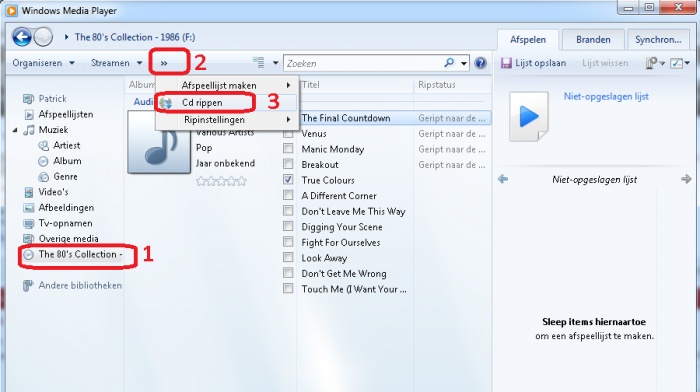Switch to the Branden tab

pos(593,40)
